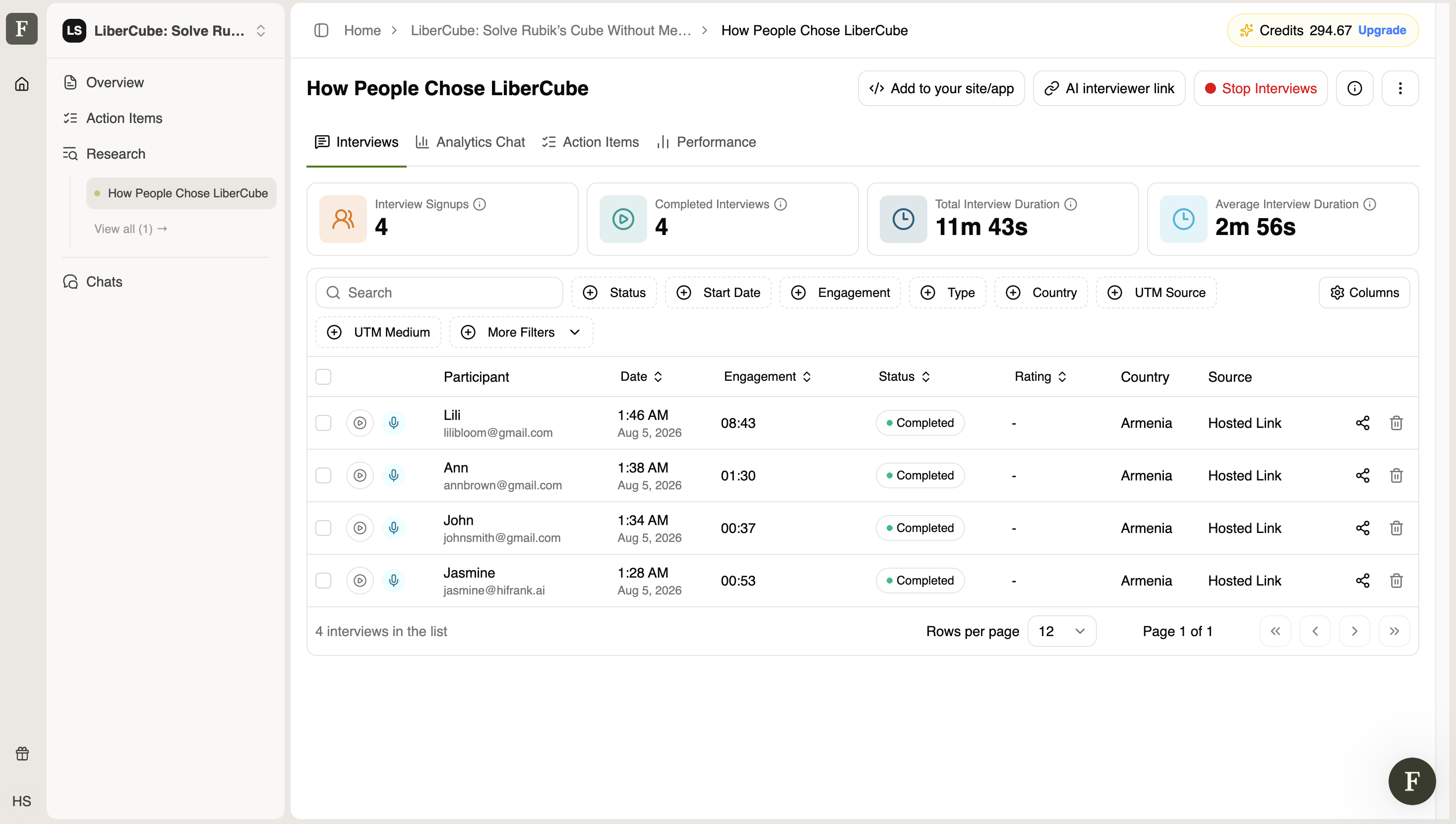1456x824 pixels.
Task: Check the box for Ann's row
Action: (x=323, y=475)
